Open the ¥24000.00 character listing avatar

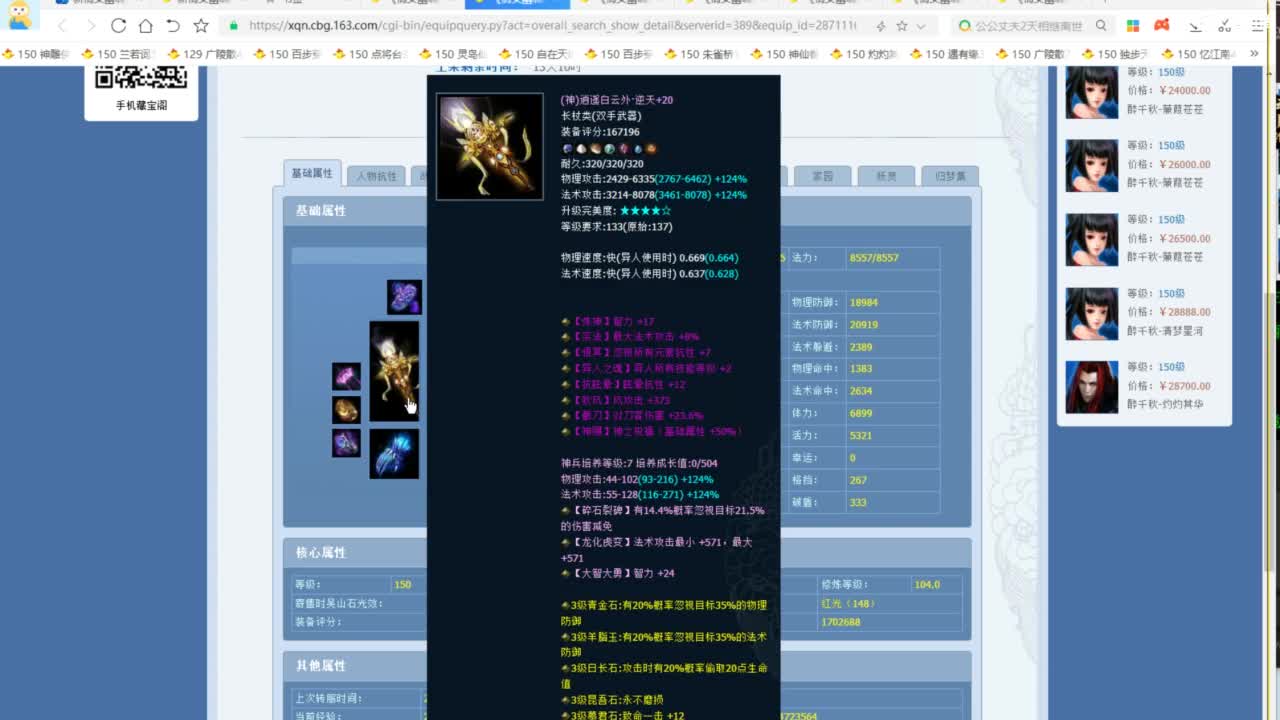tap(1091, 92)
